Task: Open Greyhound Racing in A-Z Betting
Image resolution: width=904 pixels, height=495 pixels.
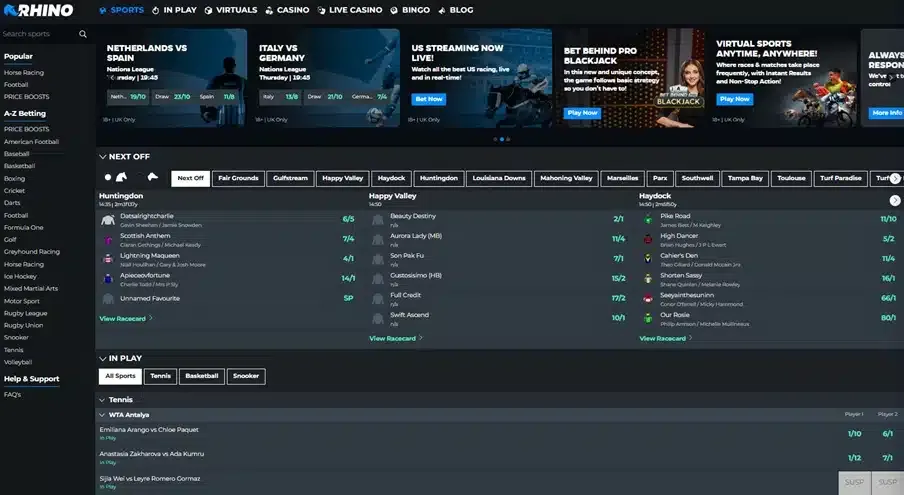Action: [x=32, y=252]
